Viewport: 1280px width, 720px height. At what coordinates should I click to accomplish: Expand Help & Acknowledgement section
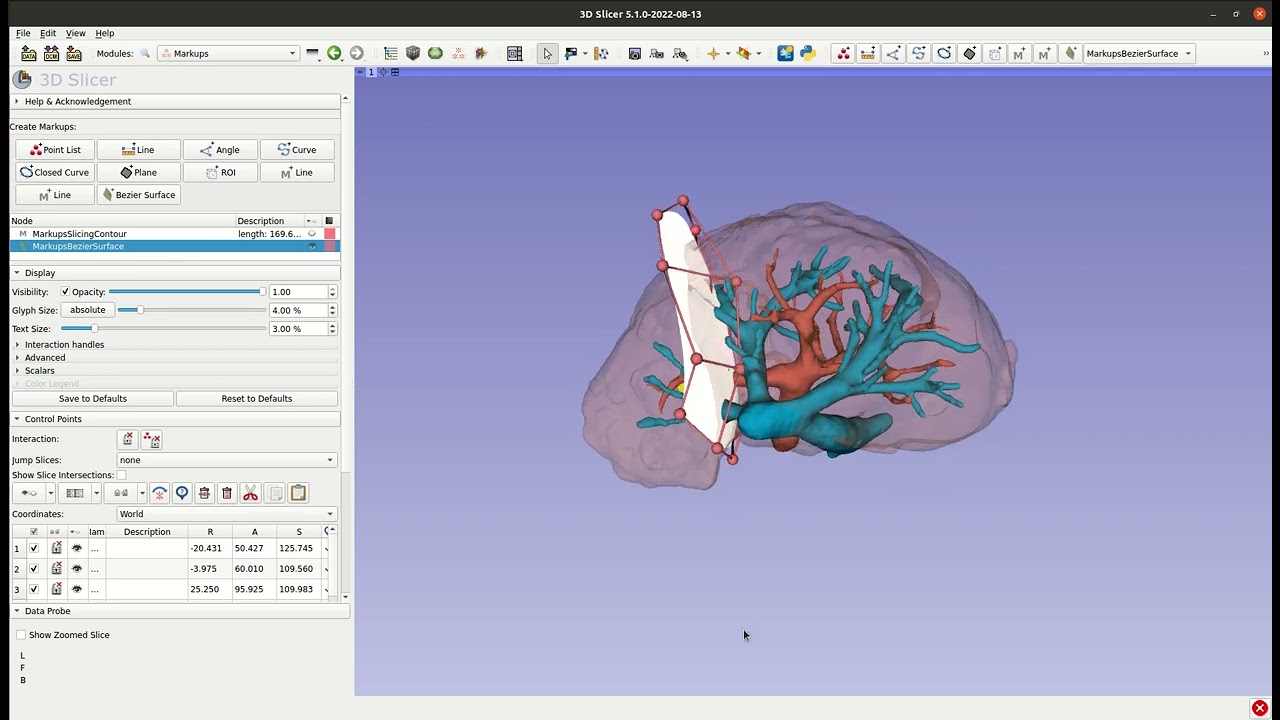(x=175, y=101)
